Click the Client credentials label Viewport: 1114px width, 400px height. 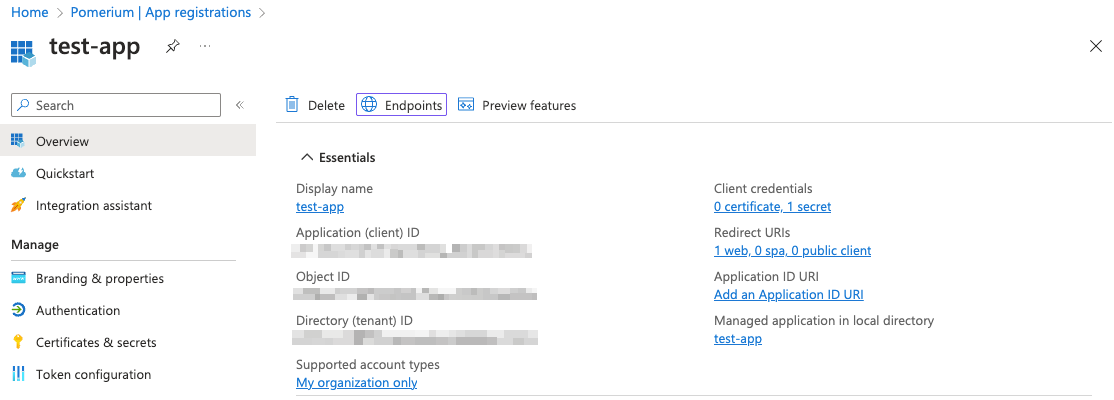pyautogui.click(x=763, y=188)
